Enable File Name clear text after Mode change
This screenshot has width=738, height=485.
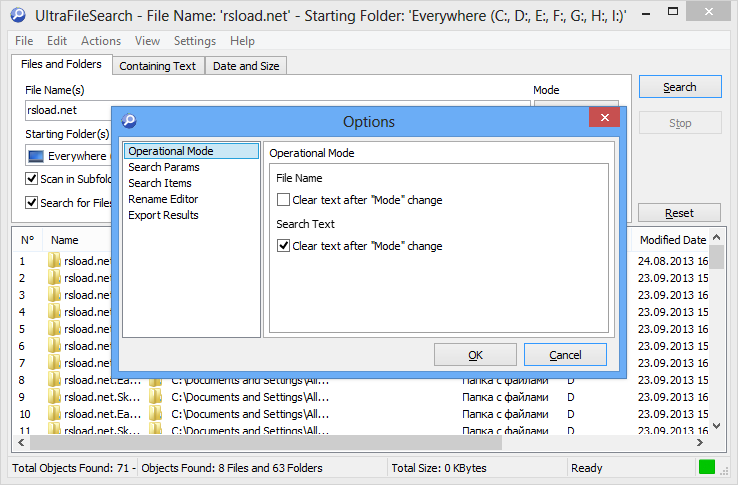point(283,200)
